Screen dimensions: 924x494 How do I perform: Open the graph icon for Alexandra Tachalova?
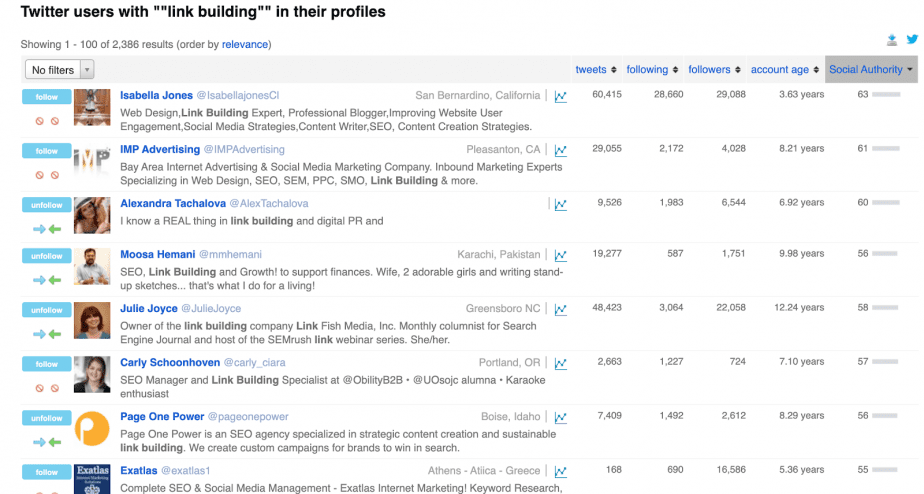coord(560,205)
